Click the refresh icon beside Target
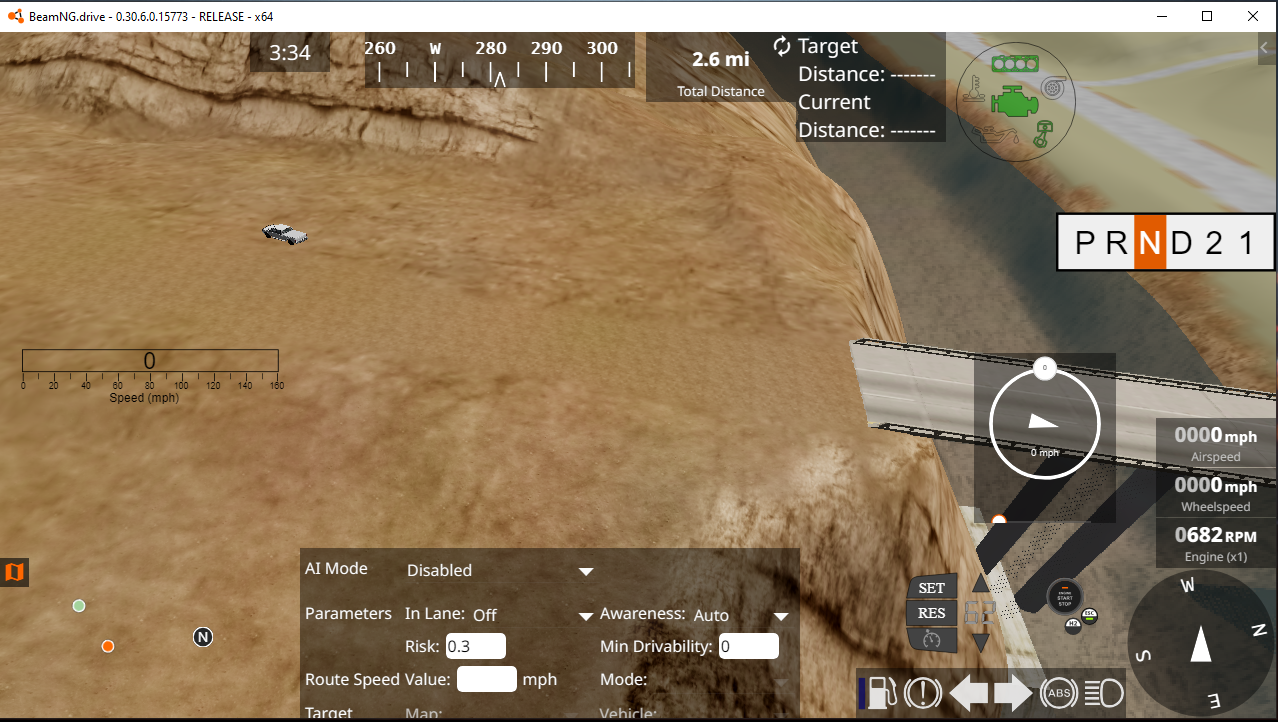This screenshot has height=722, width=1278. coord(782,46)
